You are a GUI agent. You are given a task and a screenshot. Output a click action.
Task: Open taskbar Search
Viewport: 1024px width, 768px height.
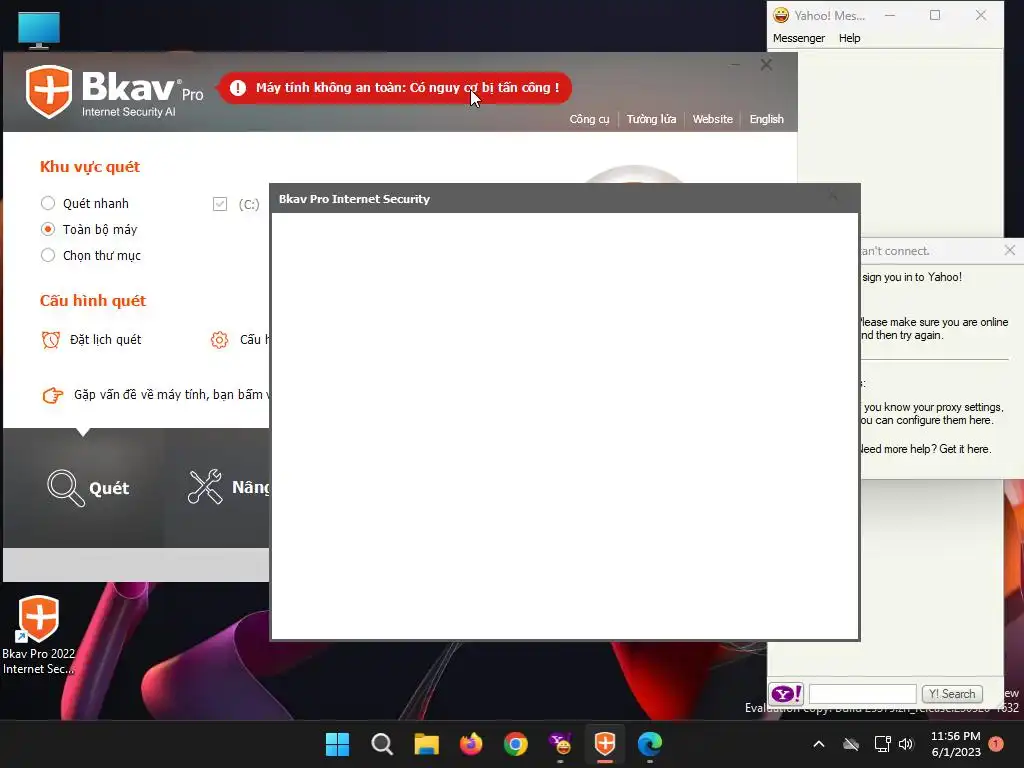click(x=382, y=744)
